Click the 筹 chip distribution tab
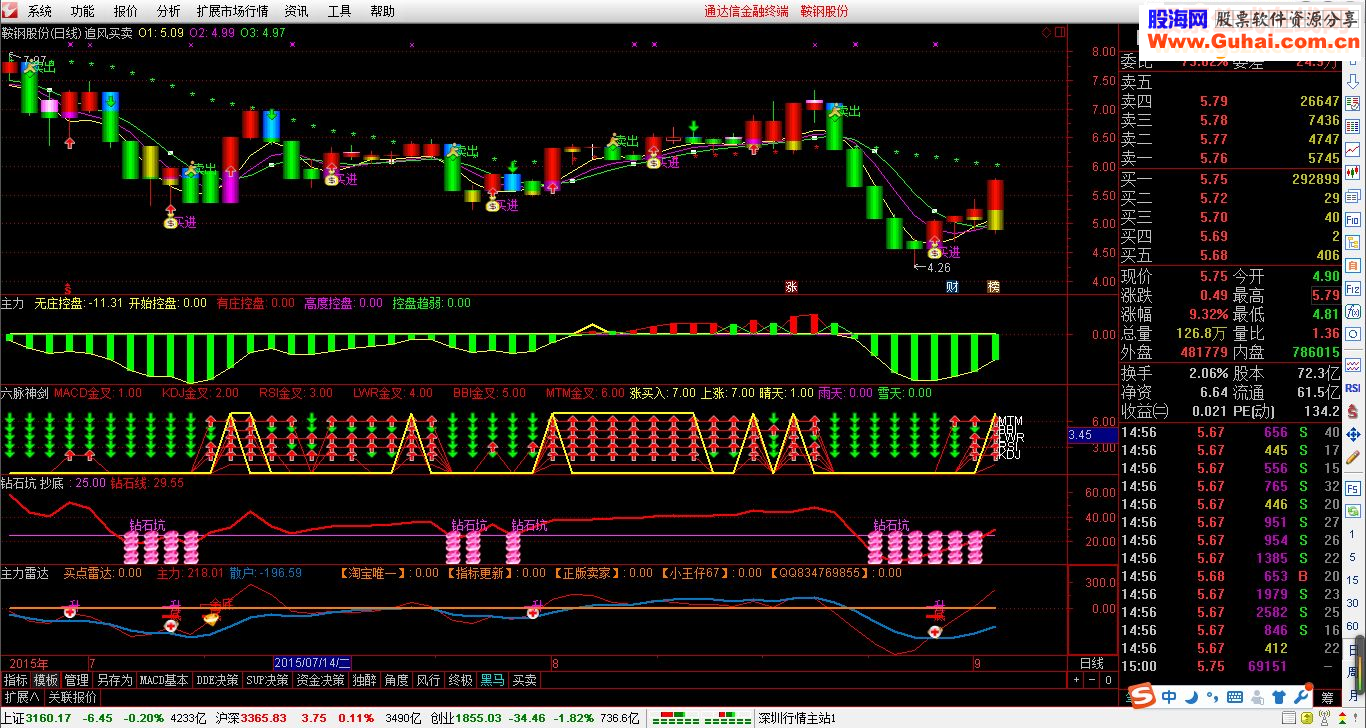Viewport: 1366px width, 728px height. [1328, 697]
